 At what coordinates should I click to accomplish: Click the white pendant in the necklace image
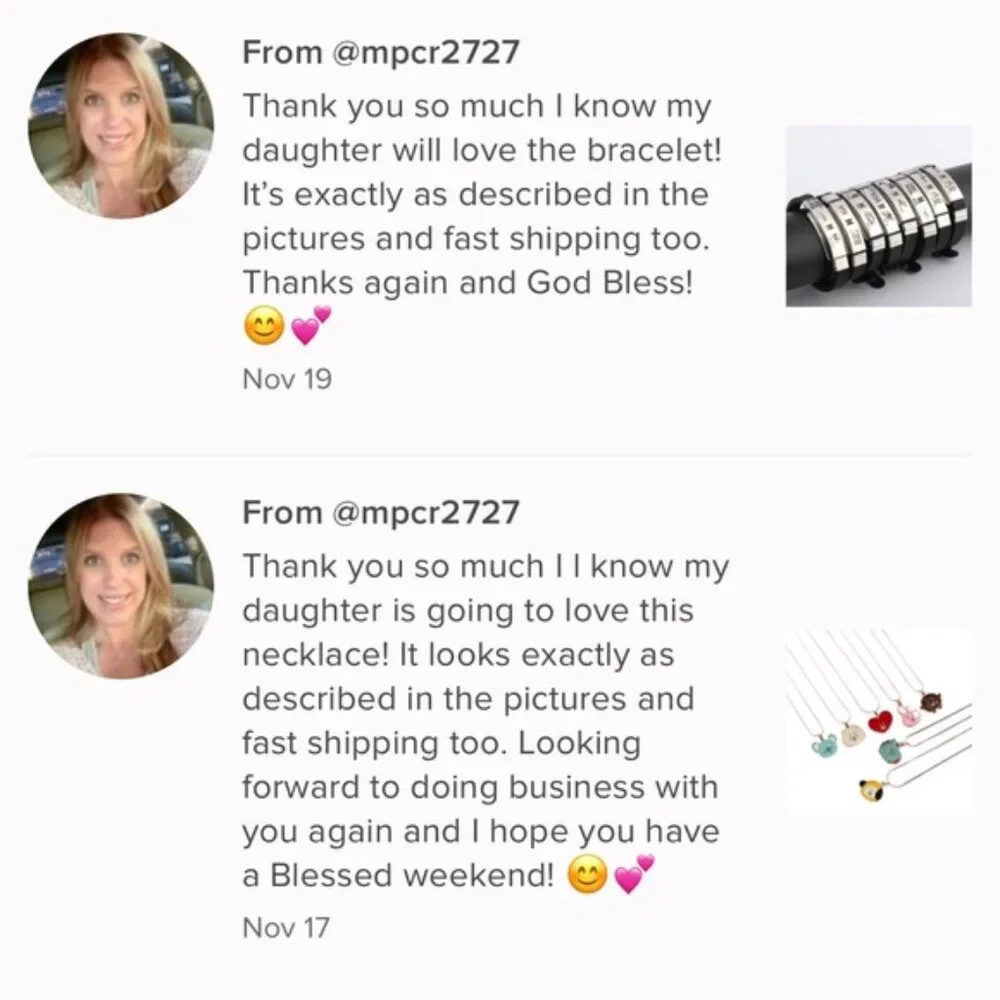[x=853, y=735]
